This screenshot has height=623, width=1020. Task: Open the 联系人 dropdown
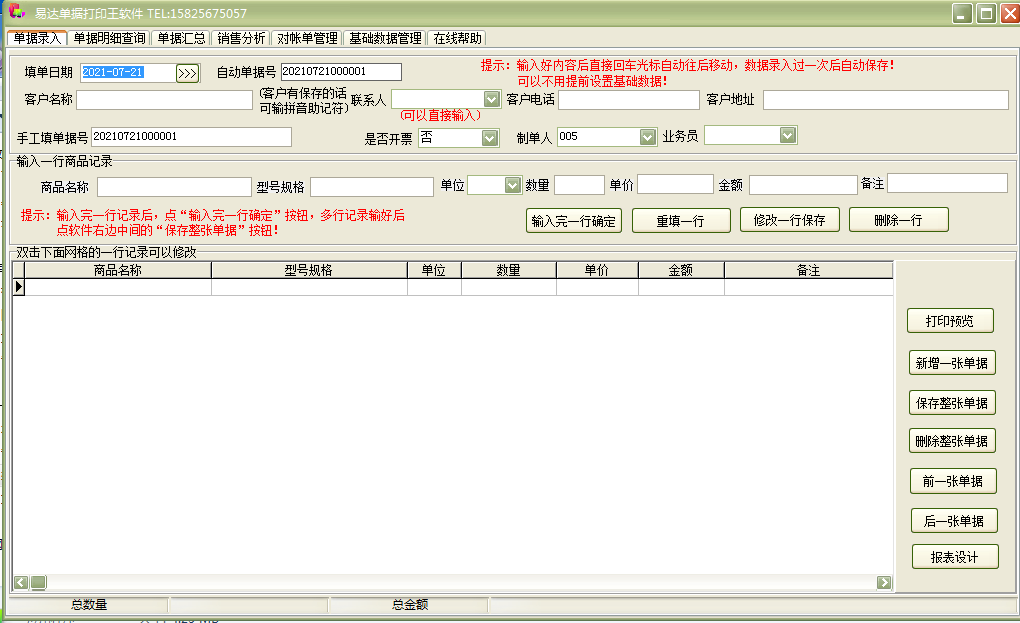[x=490, y=98]
